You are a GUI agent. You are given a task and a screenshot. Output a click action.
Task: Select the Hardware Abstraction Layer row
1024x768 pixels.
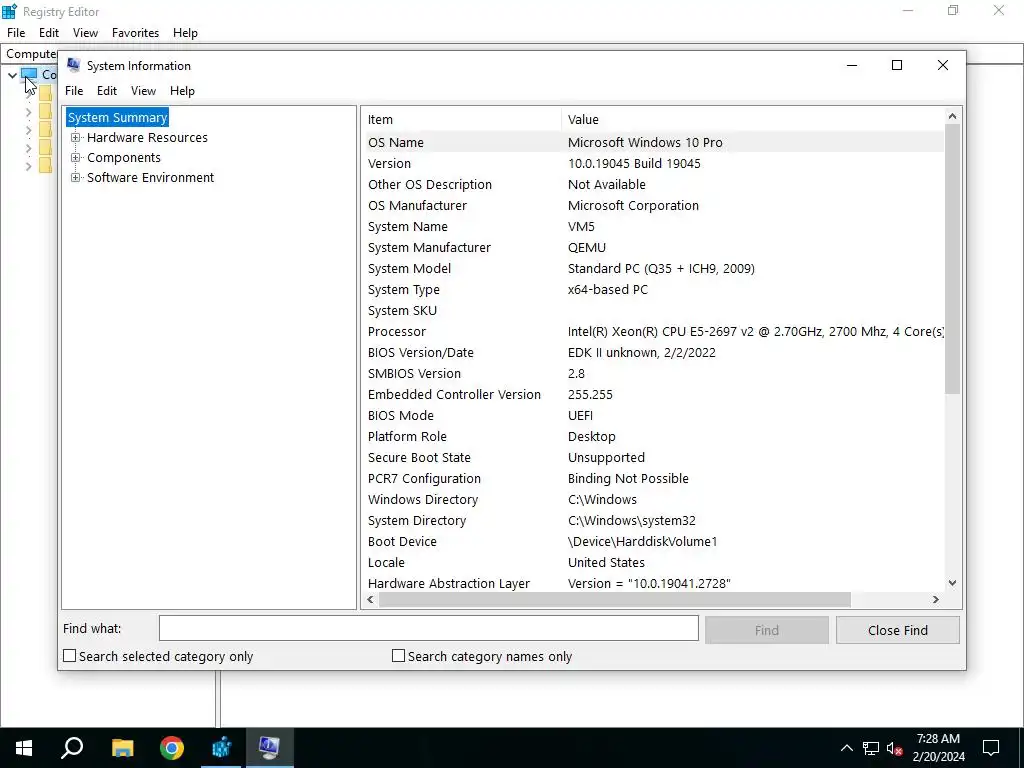click(x=653, y=583)
